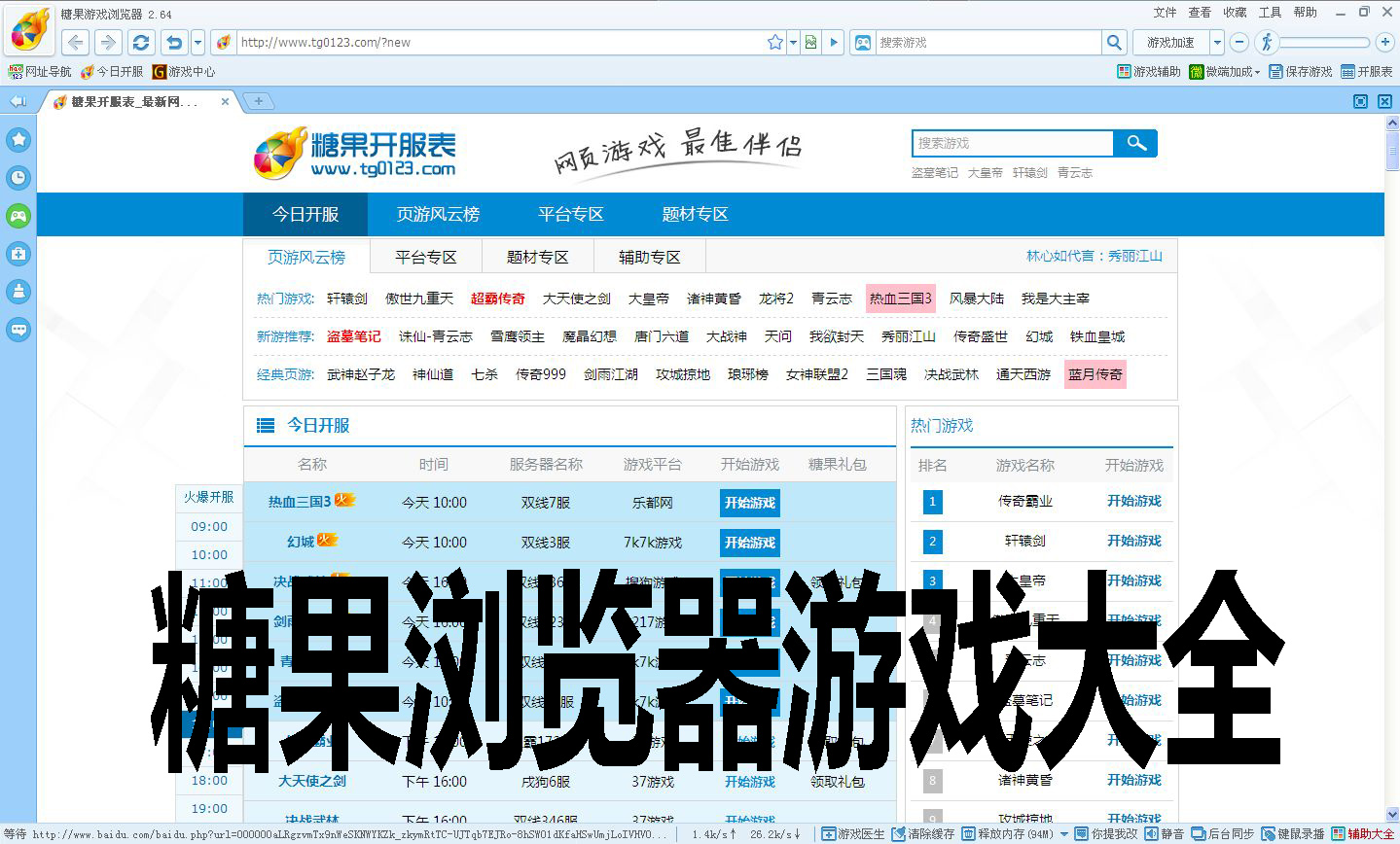Viewport: 1400px width, 844px height.
Task: Open the 蓝月传奇 highlighted link
Action: tap(1095, 374)
